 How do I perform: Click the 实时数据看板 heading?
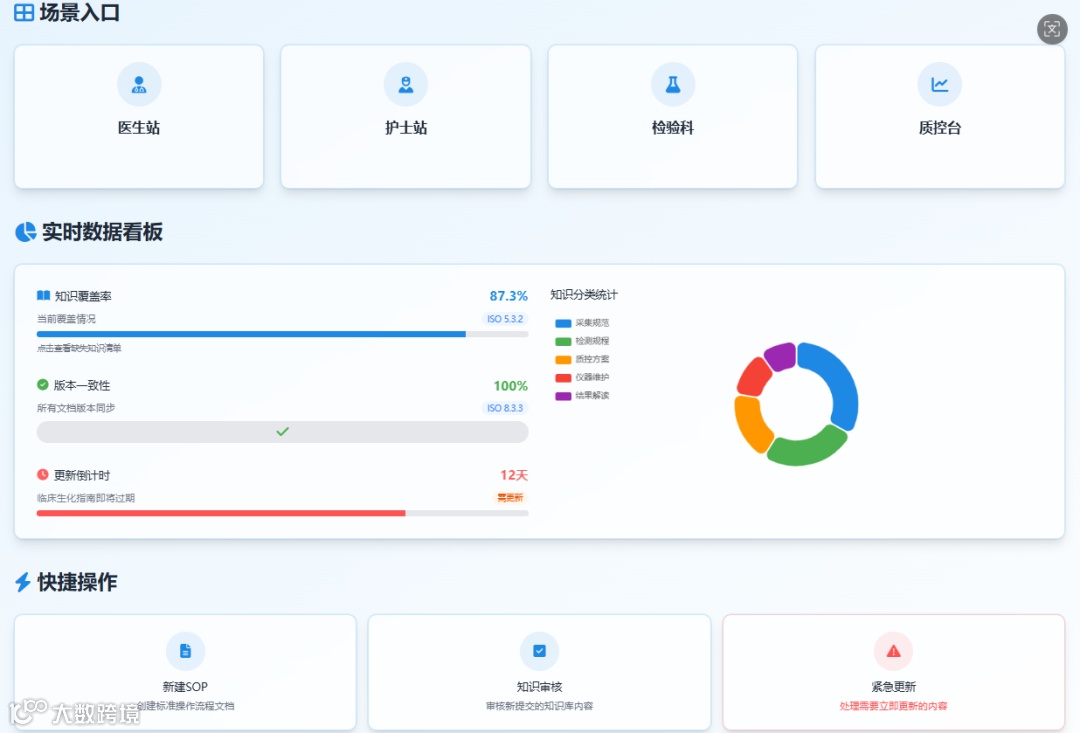click(103, 231)
